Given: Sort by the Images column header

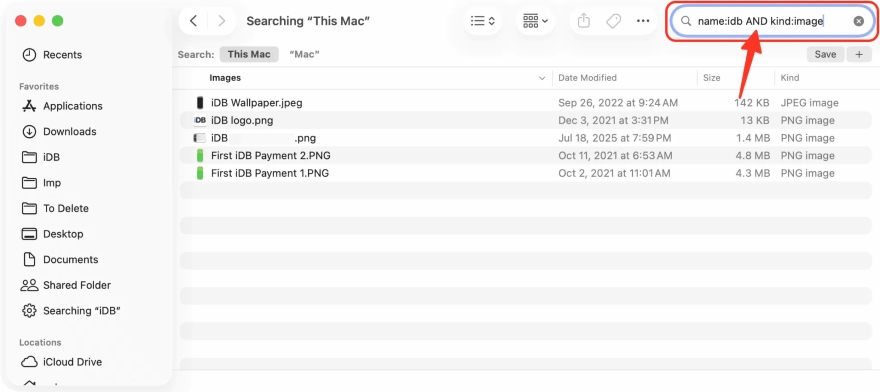Looking at the screenshot, I should (x=225, y=78).
